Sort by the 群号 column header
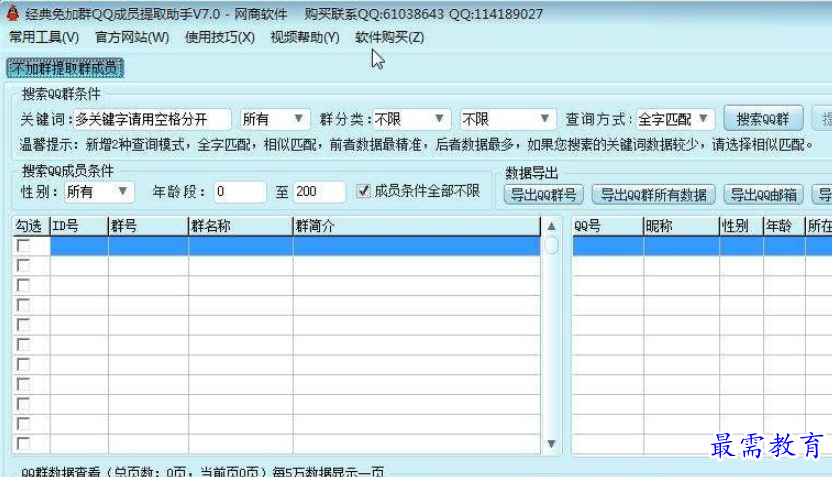Viewport: 832px width, 477px height. point(149,226)
